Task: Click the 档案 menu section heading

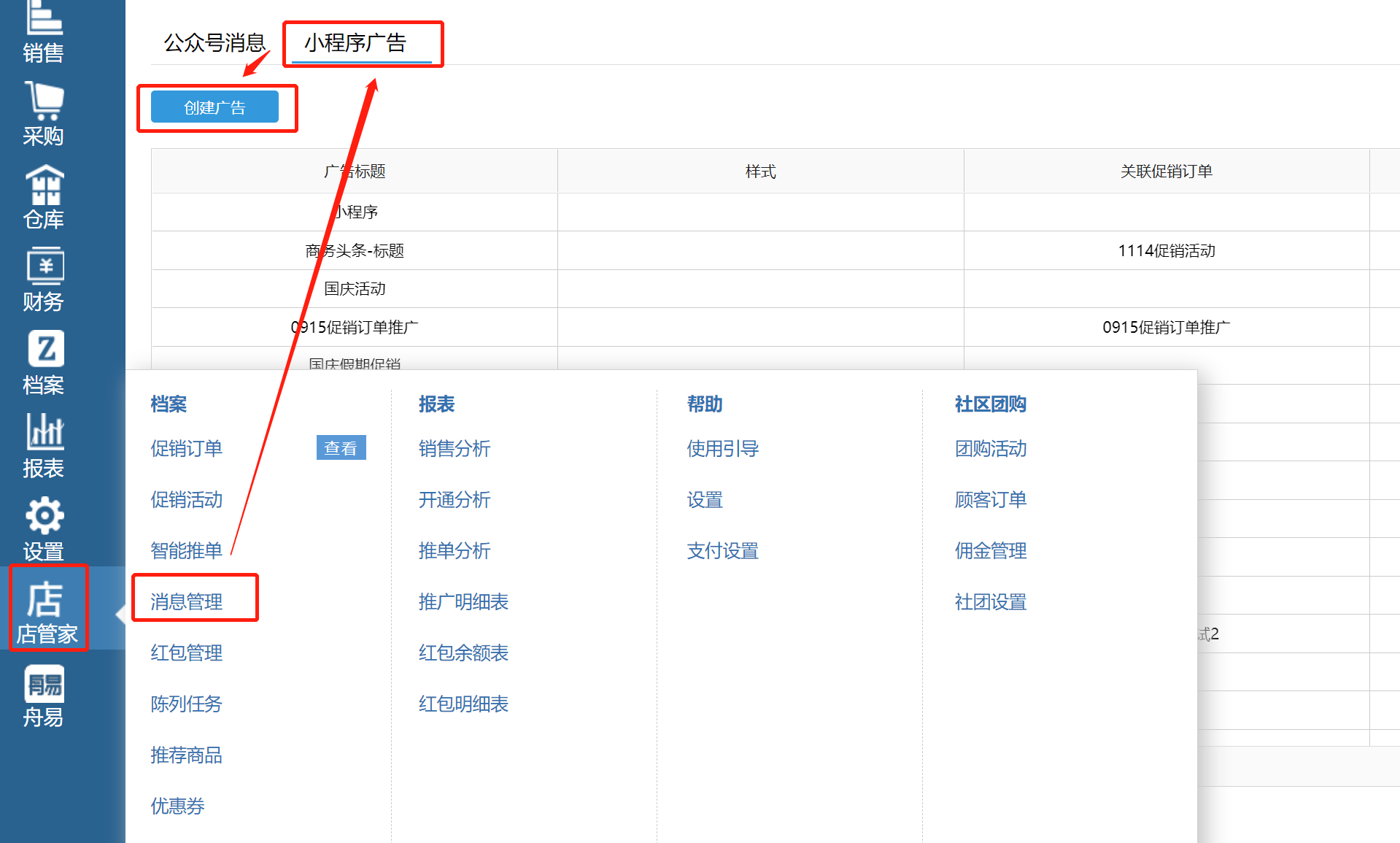Action: point(169,404)
